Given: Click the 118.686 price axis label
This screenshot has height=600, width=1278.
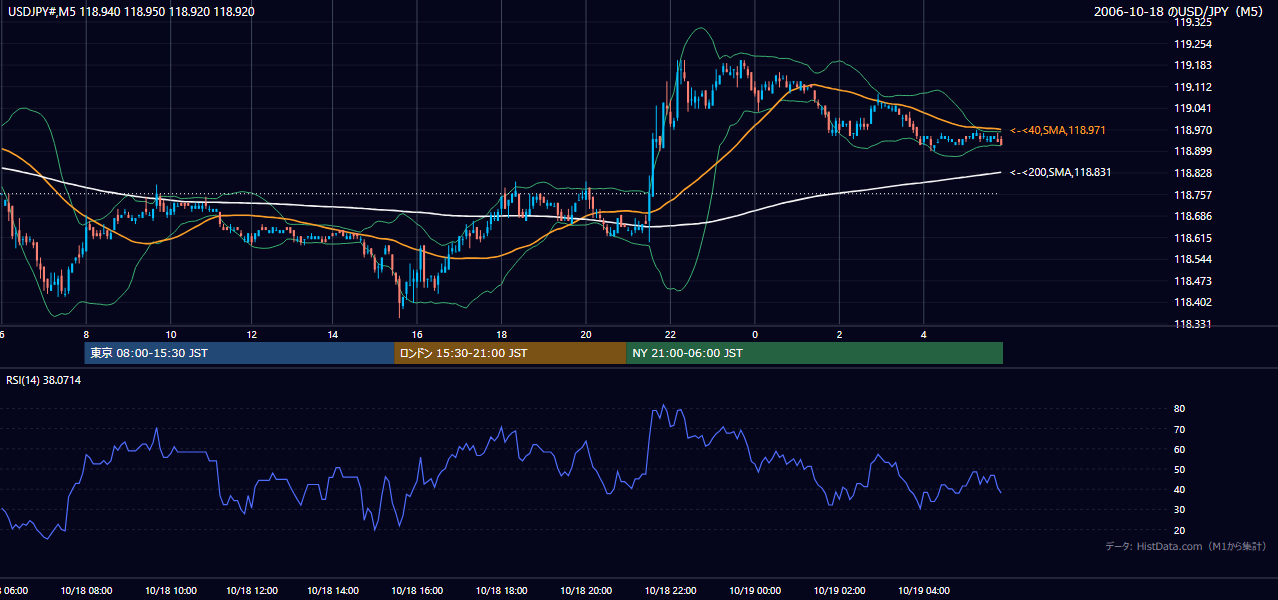Looking at the screenshot, I should click(x=1192, y=216).
